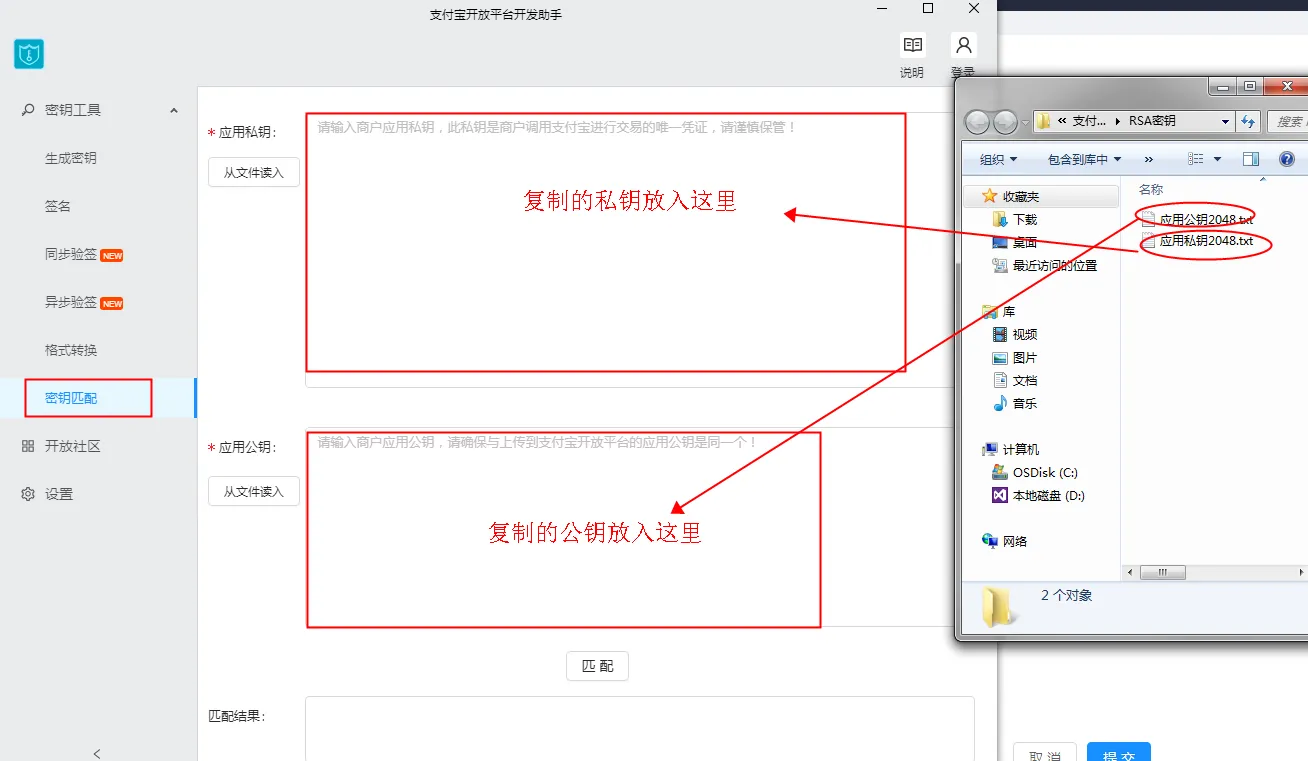Collapse the sidebar with bottom chevron
The width and height of the screenshot is (1308, 761).
point(97,753)
